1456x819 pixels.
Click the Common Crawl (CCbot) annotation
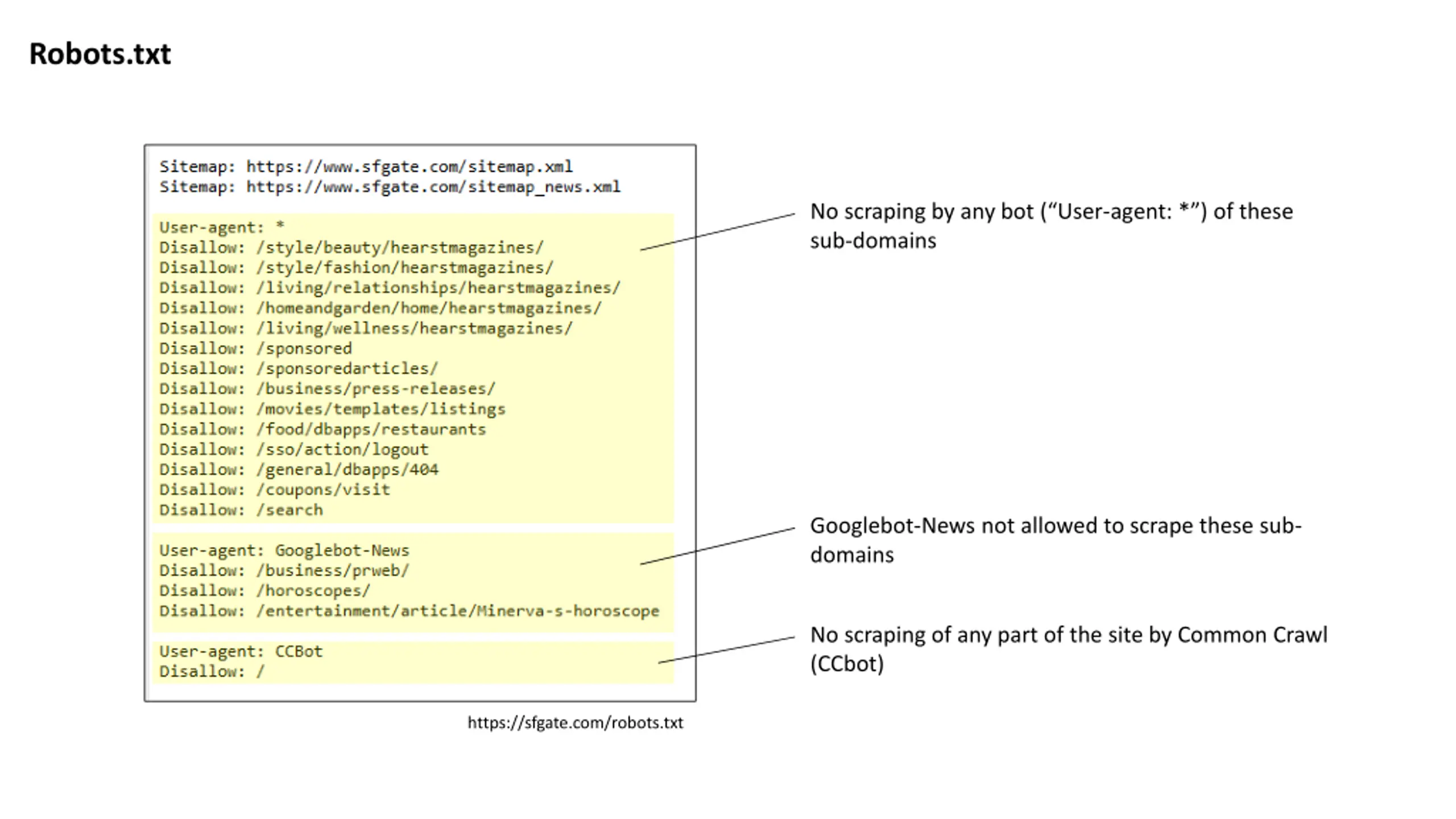(x=1069, y=650)
